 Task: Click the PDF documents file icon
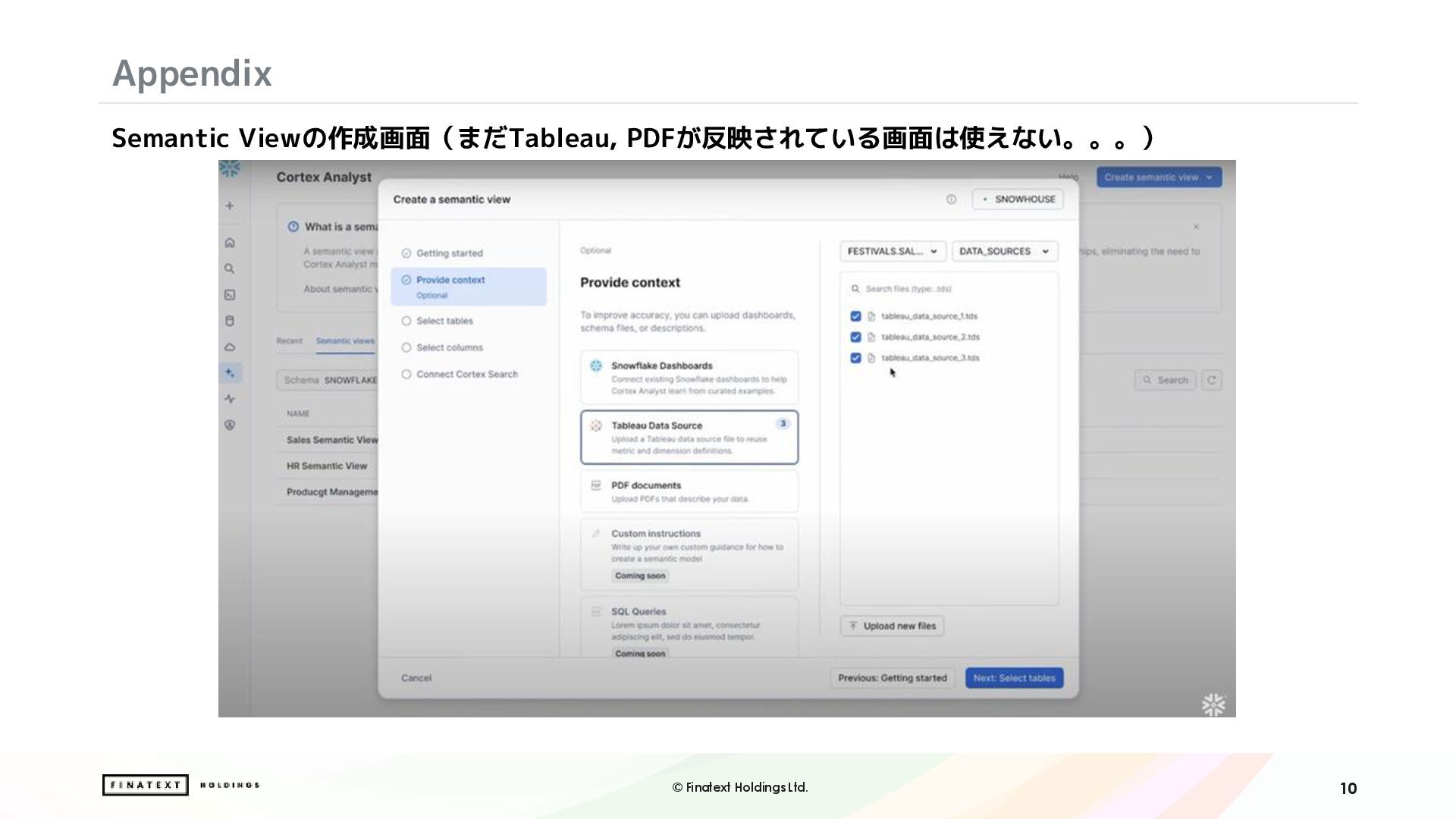[596, 485]
